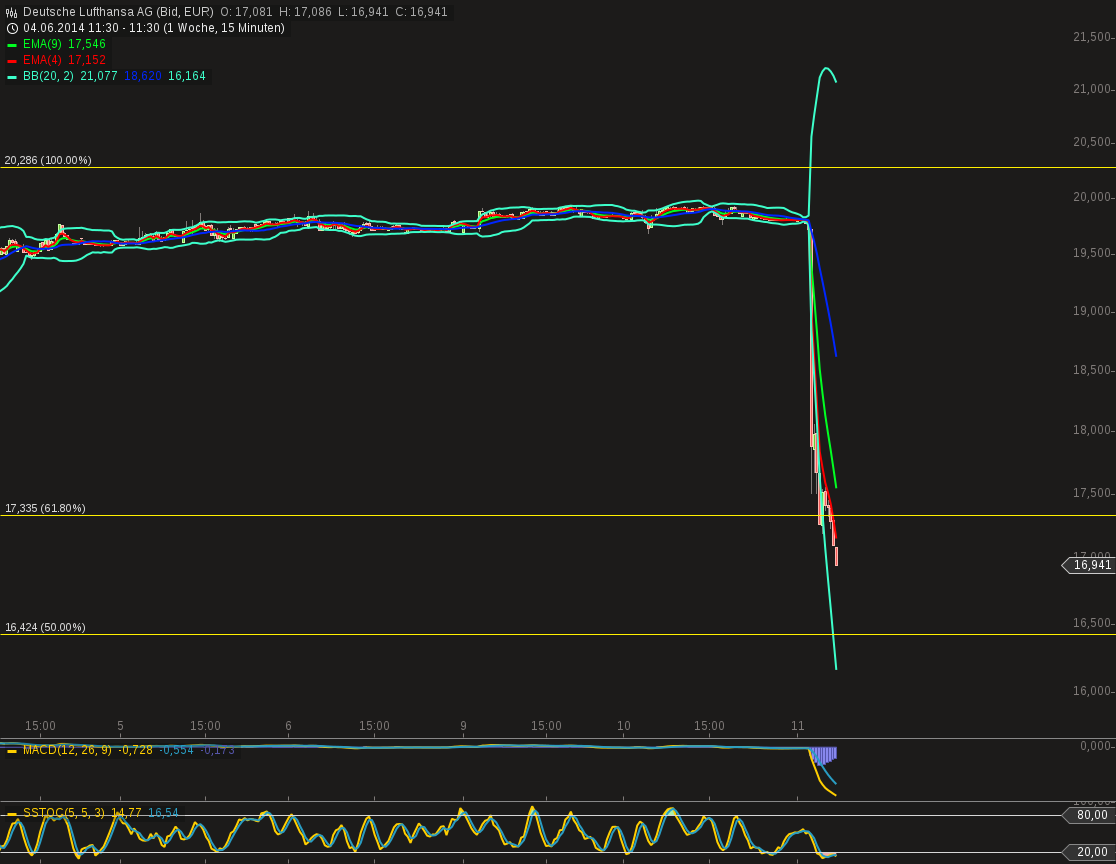Click the 18,500 price axis label
Screen dimensions: 1116x864
[x=1093, y=370]
